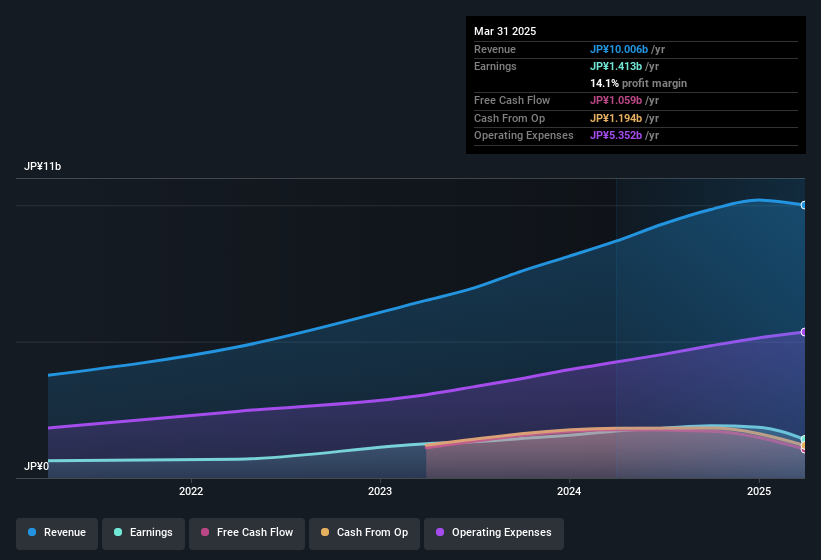Image resolution: width=821 pixels, height=560 pixels.
Task: Click the JP¥5.352b operating expenses value
Action: [616, 136]
